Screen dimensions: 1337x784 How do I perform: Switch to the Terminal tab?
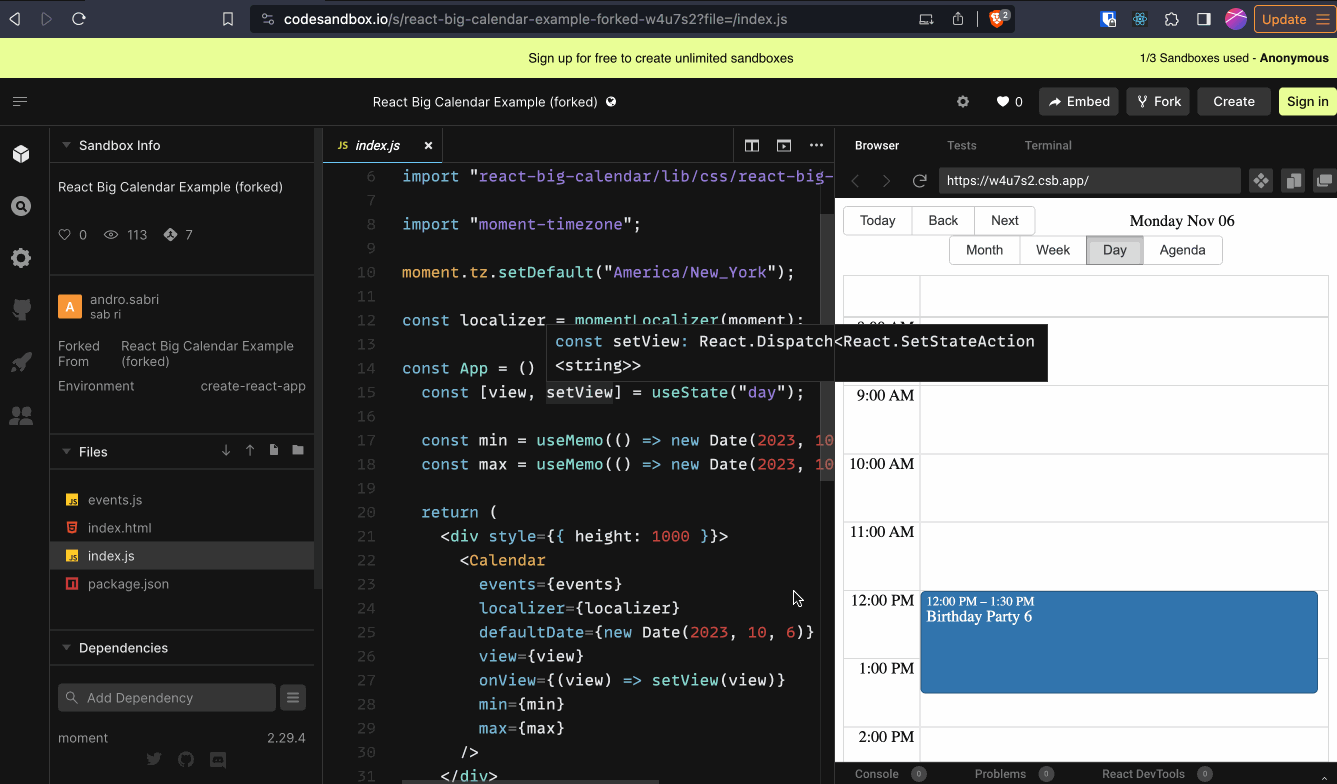[x=1047, y=145]
